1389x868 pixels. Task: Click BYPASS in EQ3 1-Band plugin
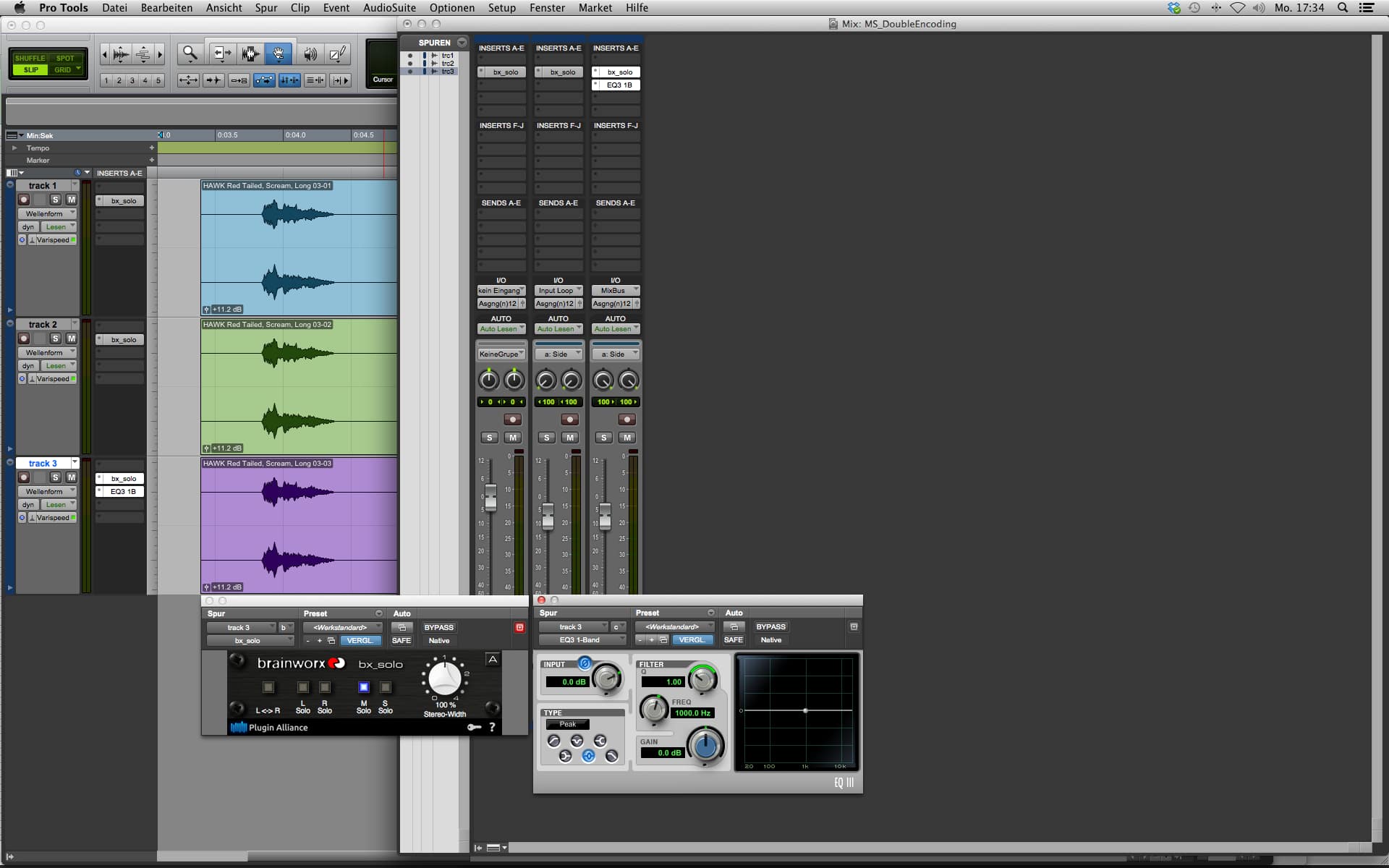tap(770, 627)
